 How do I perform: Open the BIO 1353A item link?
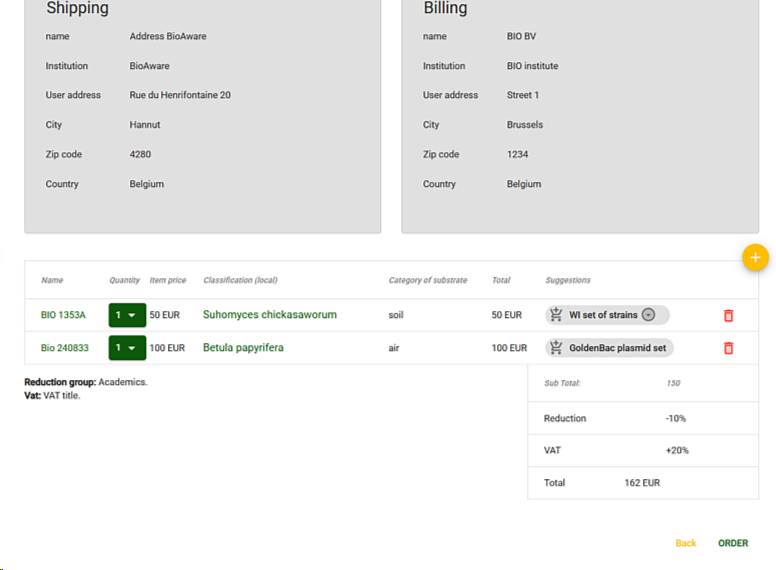point(63,315)
